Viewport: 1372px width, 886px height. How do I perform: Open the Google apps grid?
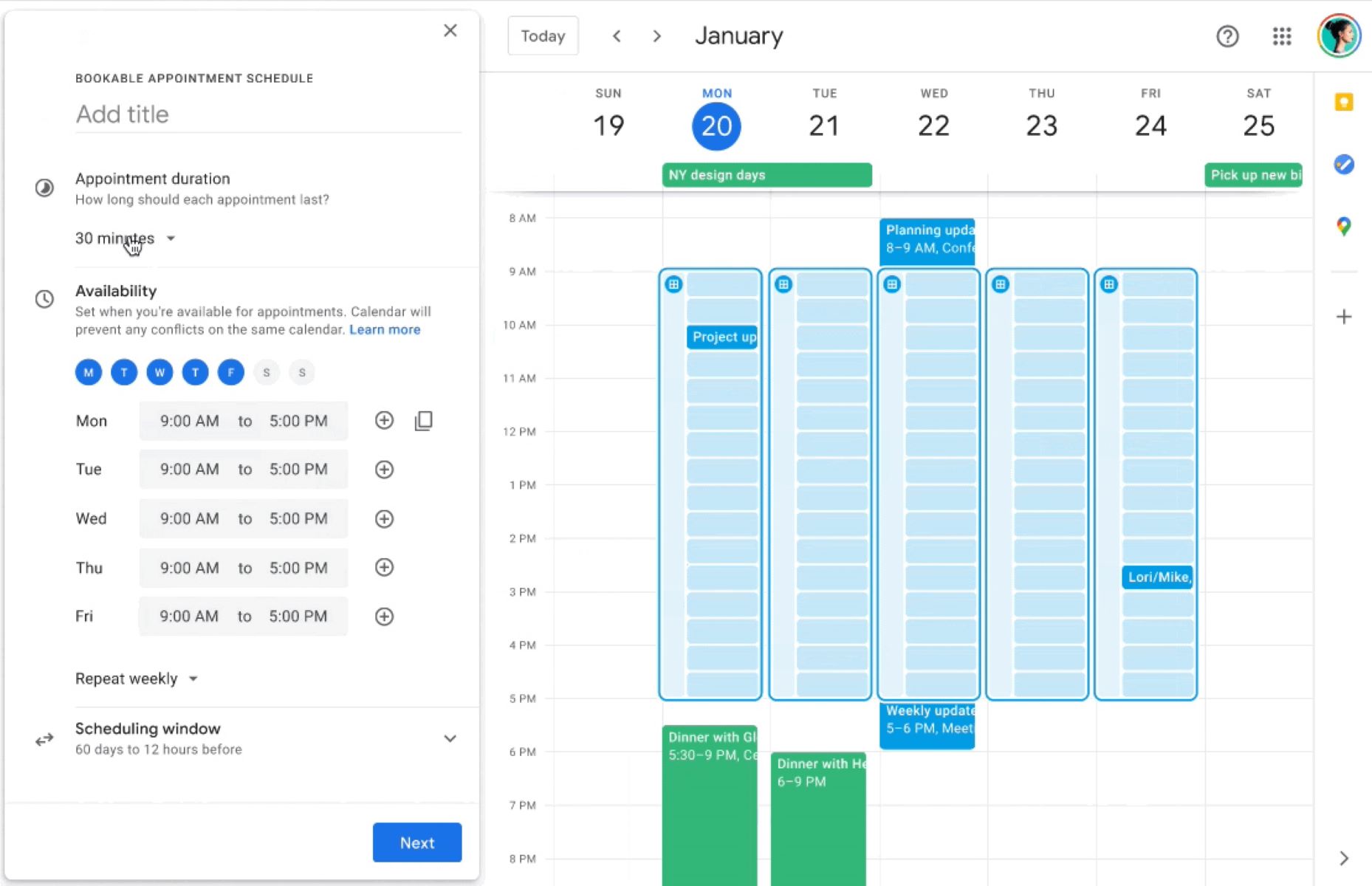coord(1281,36)
